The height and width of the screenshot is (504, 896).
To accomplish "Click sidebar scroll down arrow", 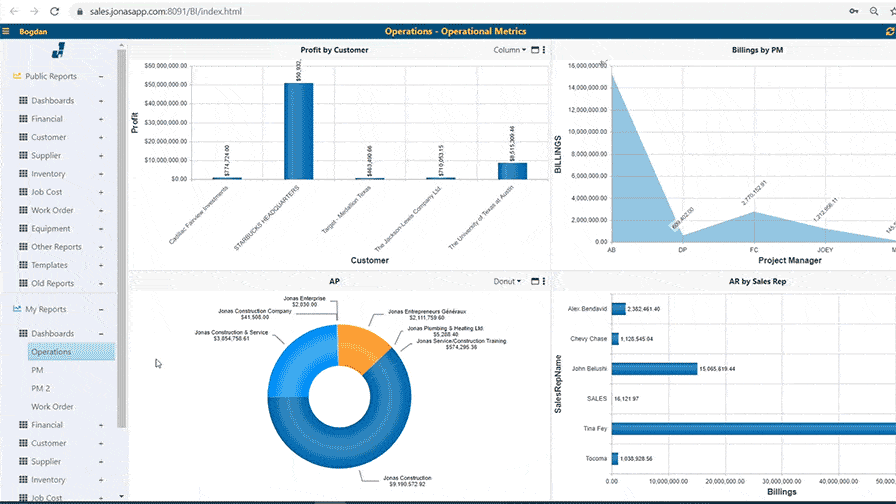I will tap(121, 497).
